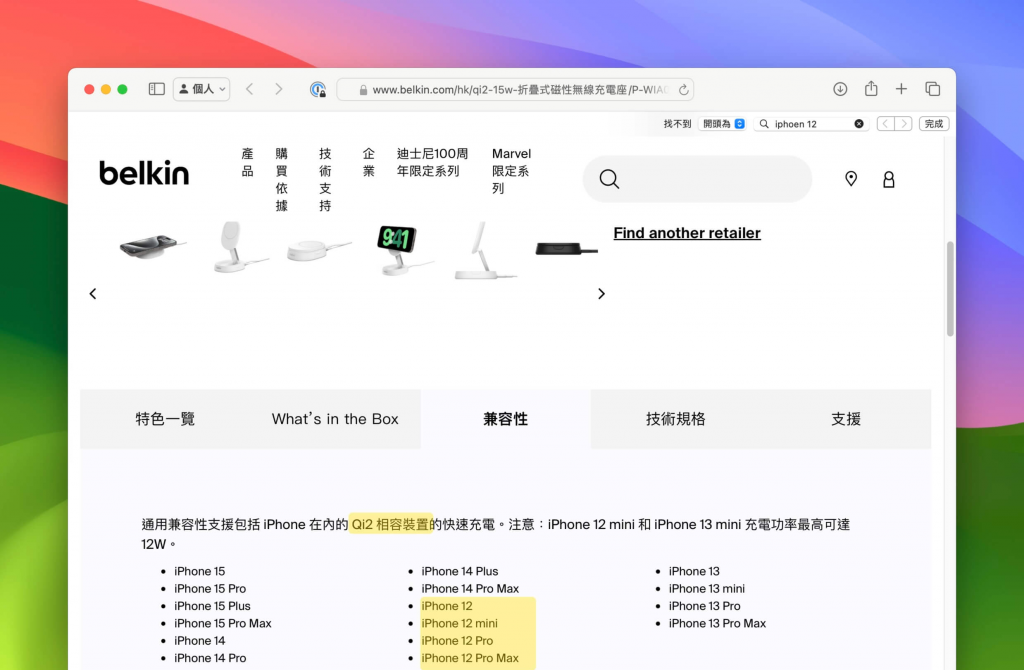Show previous thumbnails with the left carousel arrow
1024x670 pixels.
pyautogui.click(x=93, y=294)
